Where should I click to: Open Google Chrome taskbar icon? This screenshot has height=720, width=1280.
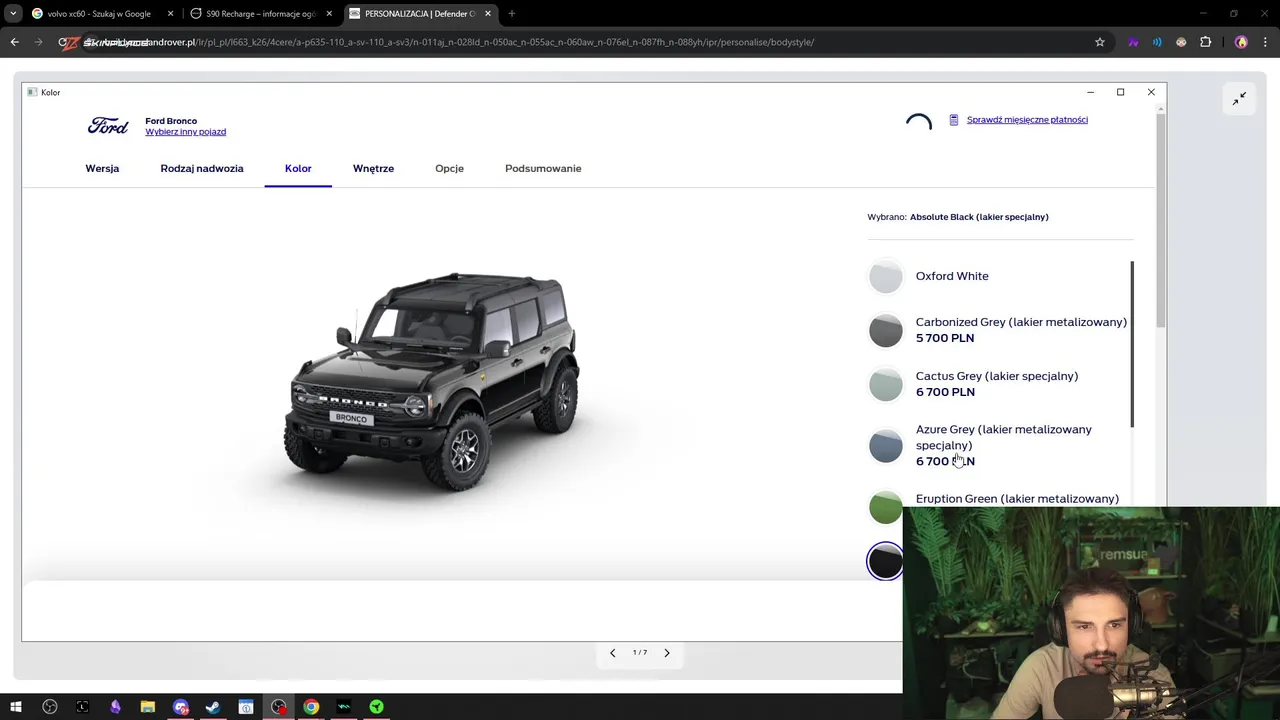311,707
